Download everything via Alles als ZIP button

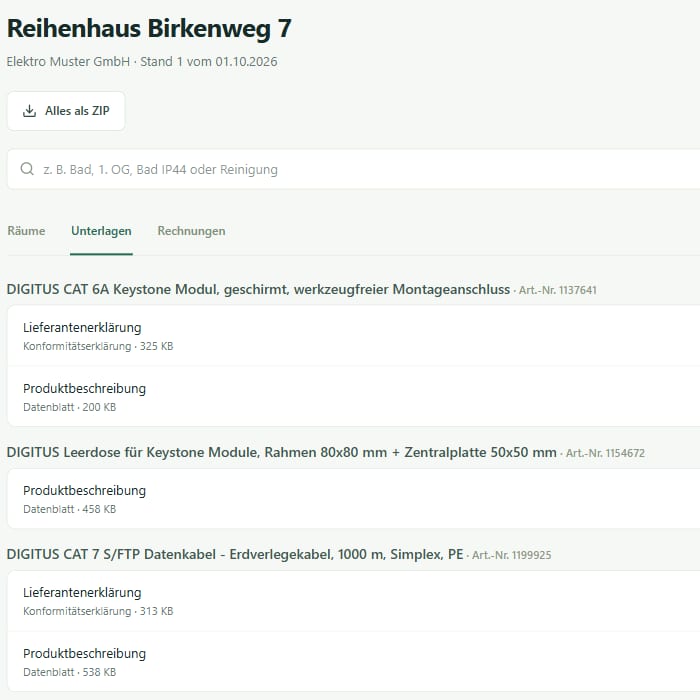pos(66,111)
